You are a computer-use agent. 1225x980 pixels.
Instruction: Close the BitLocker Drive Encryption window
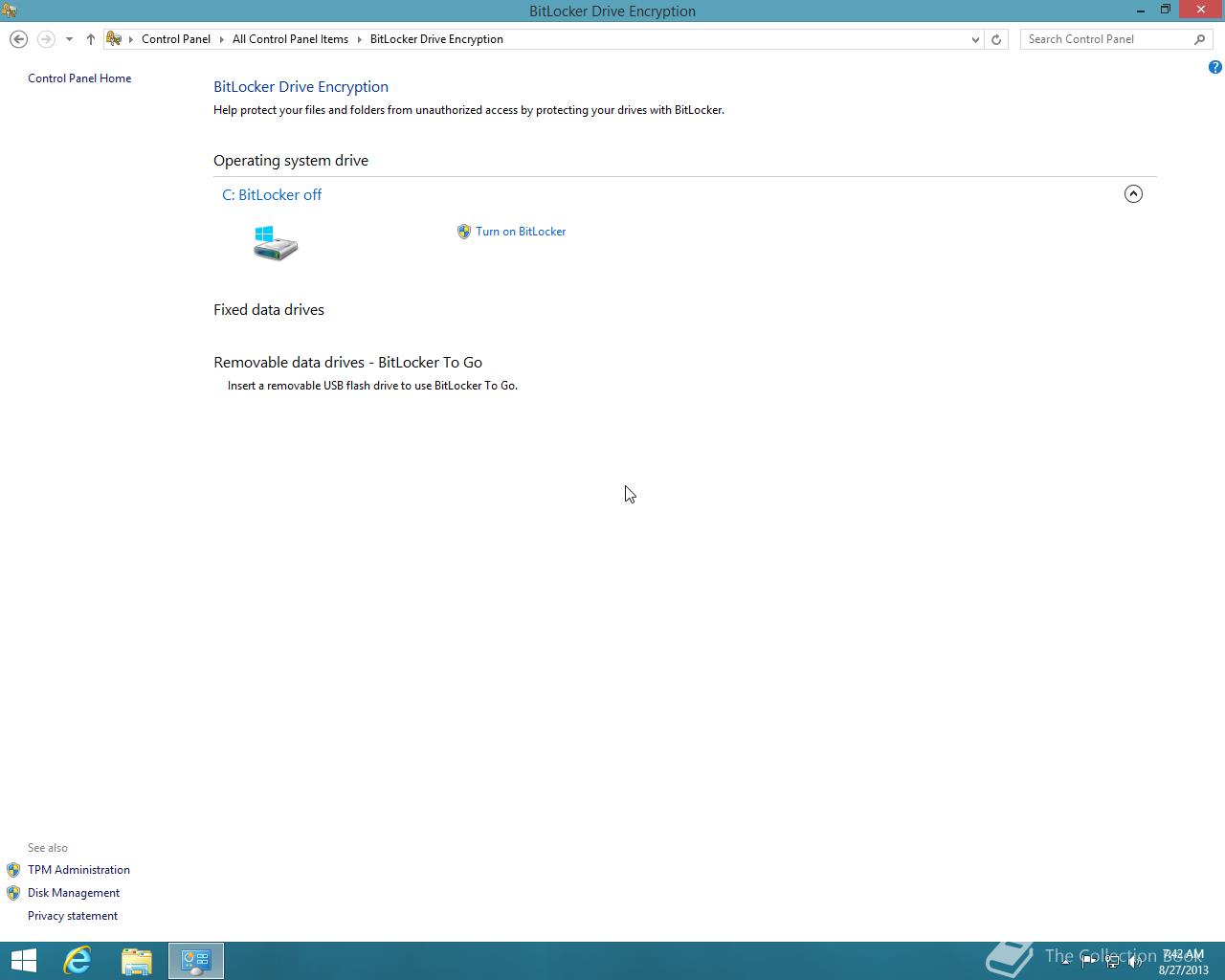click(x=1201, y=10)
